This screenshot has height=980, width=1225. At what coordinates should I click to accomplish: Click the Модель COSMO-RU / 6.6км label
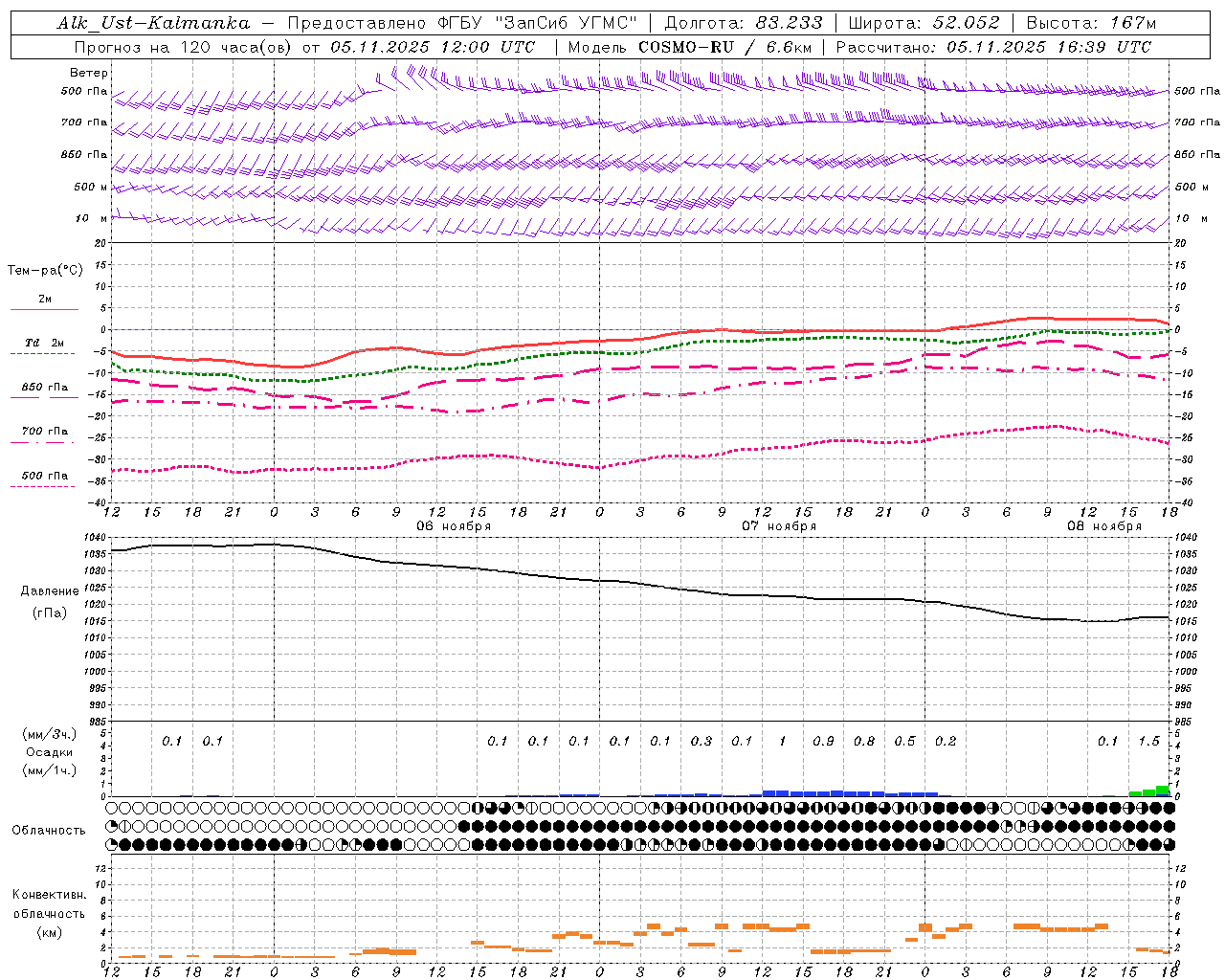[690, 47]
